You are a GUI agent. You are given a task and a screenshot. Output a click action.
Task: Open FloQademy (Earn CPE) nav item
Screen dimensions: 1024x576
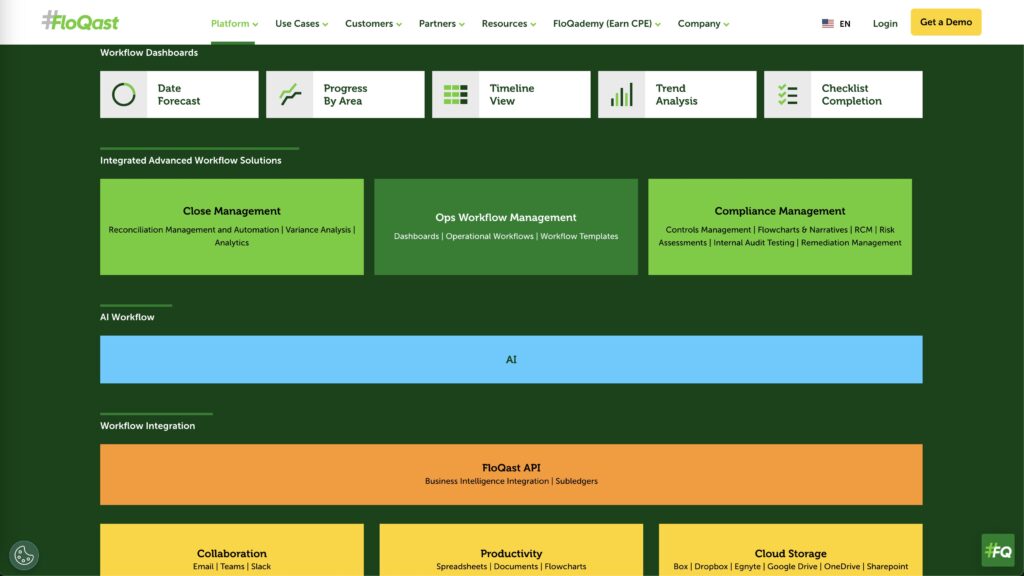602,24
